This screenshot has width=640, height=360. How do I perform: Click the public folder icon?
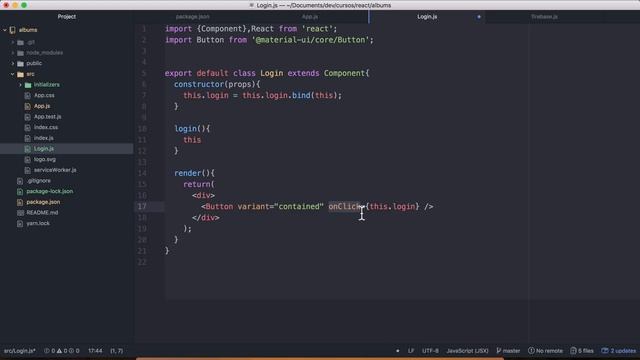pyautogui.click(x=20, y=63)
